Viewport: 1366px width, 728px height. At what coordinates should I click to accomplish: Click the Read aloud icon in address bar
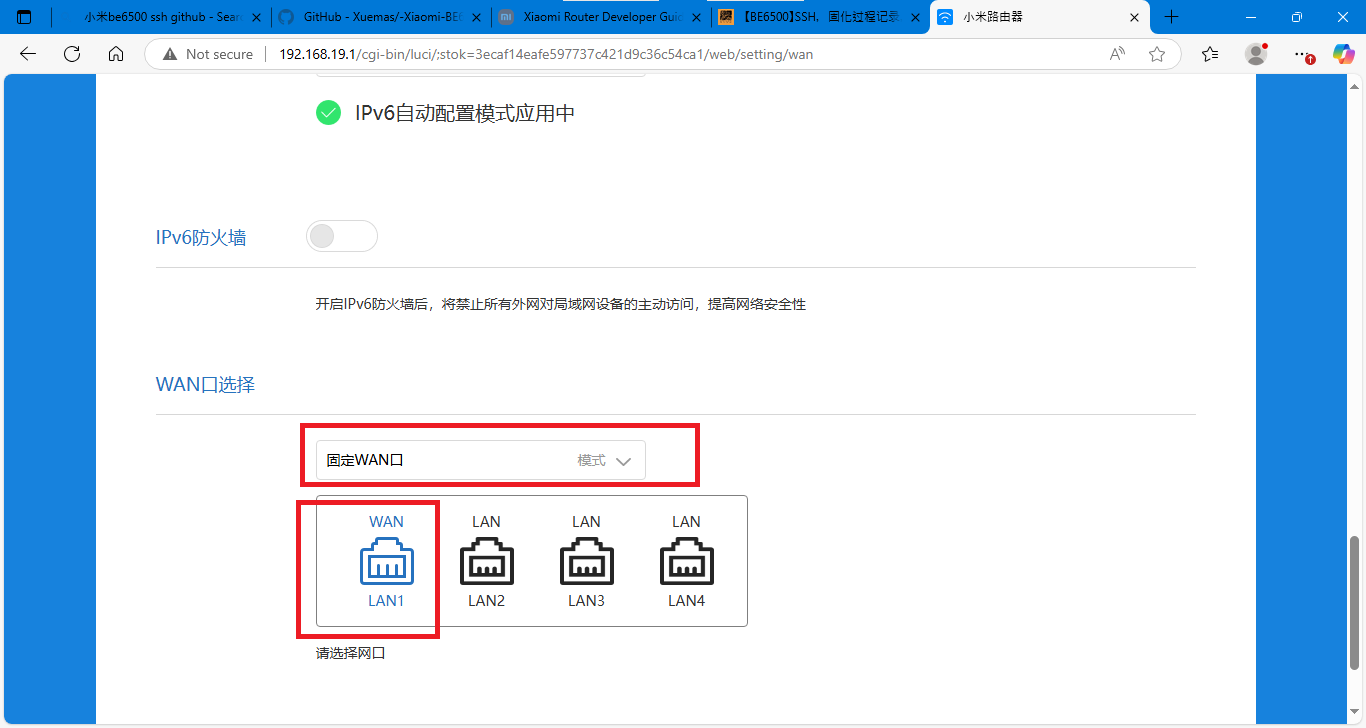pyautogui.click(x=1118, y=54)
